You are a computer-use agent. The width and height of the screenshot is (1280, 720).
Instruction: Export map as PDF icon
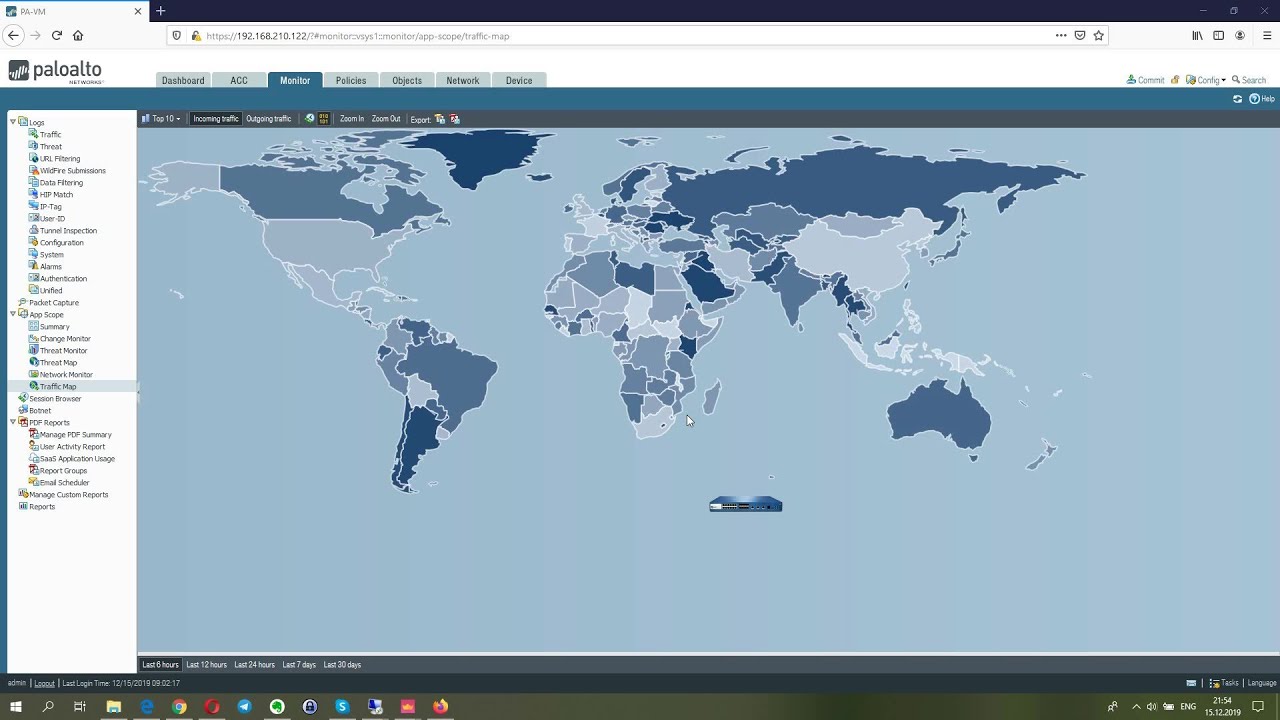point(455,119)
